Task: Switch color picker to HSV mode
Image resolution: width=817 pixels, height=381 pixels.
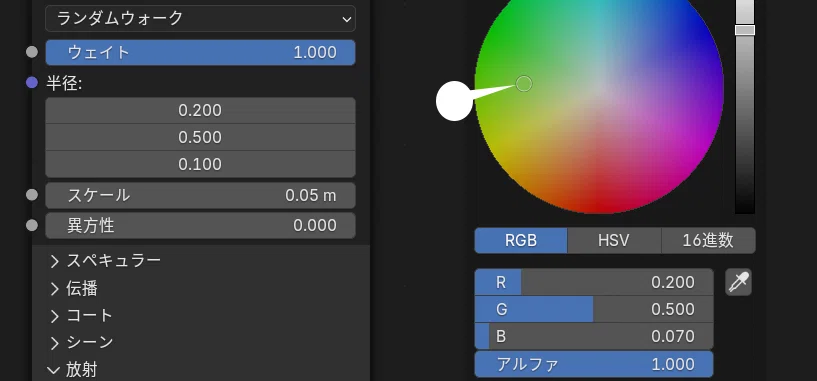Action: pyautogui.click(x=614, y=240)
